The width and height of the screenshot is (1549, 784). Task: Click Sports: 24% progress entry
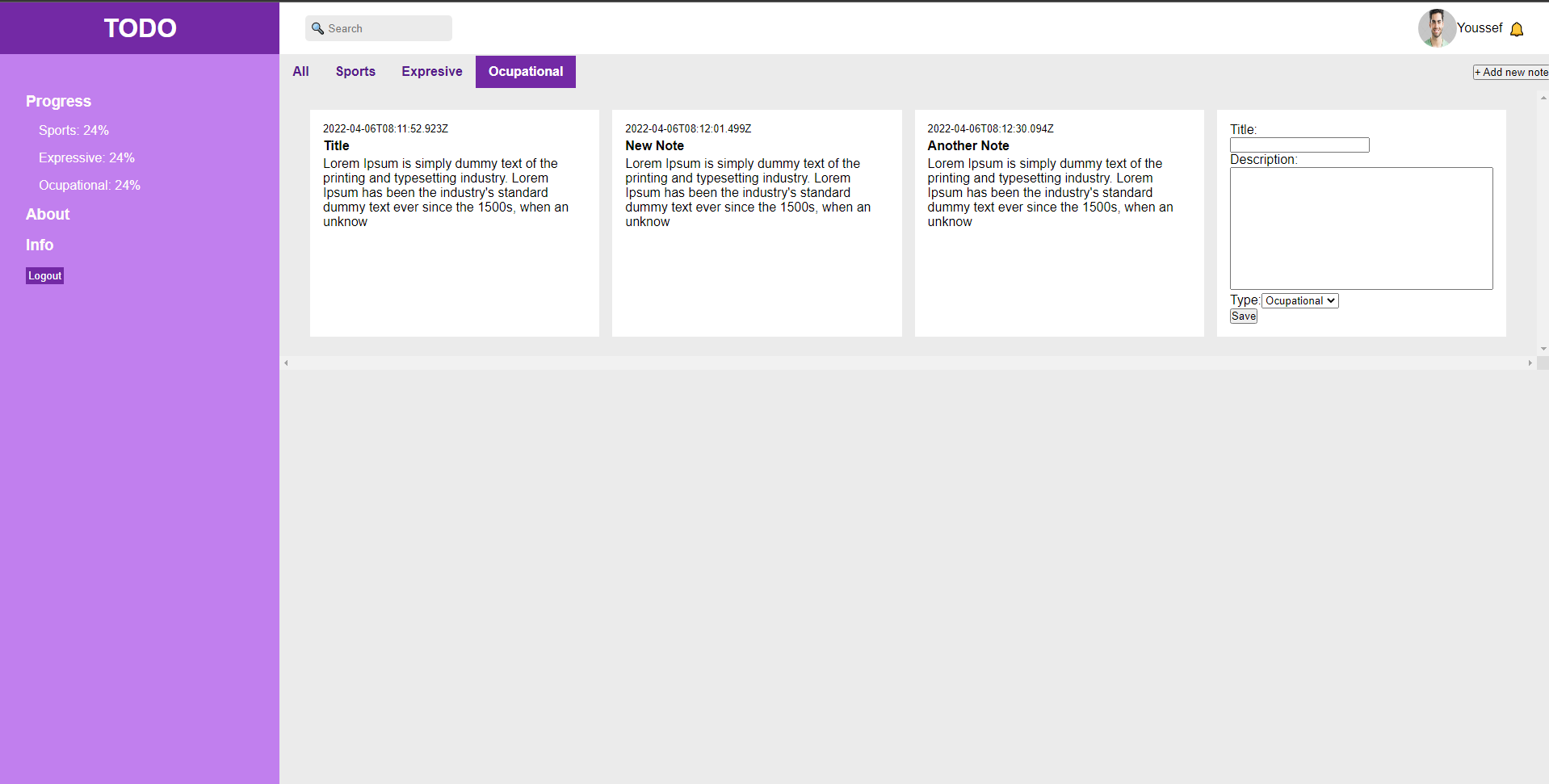pos(73,130)
